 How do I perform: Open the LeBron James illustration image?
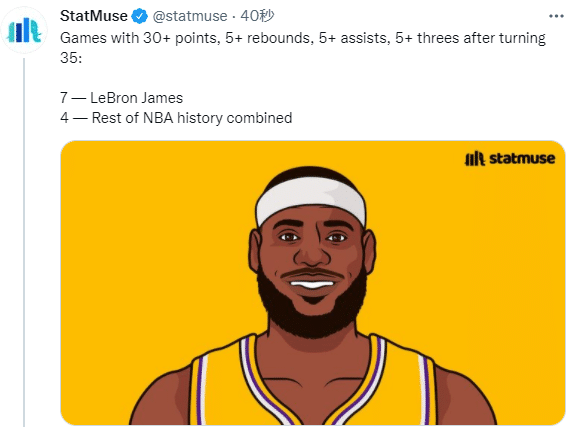[313, 283]
